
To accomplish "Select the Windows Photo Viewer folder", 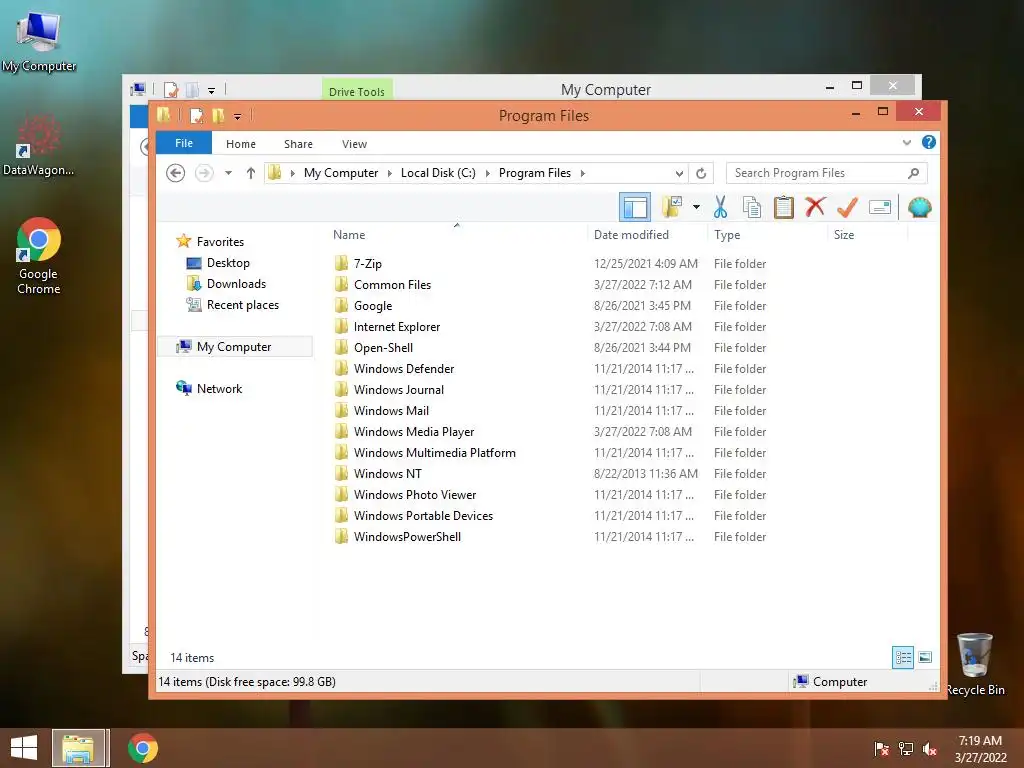I will click(415, 494).
